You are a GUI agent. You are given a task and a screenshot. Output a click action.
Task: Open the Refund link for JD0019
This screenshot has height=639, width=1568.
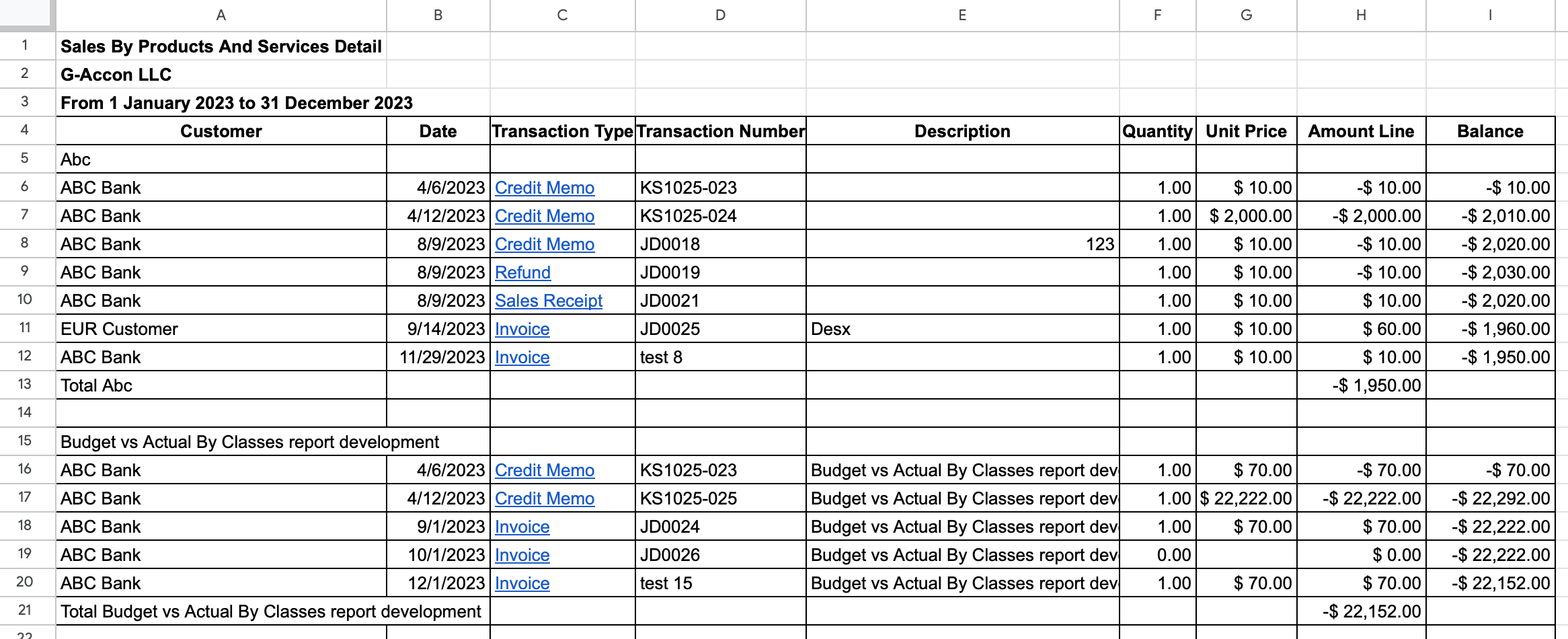tap(522, 272)
